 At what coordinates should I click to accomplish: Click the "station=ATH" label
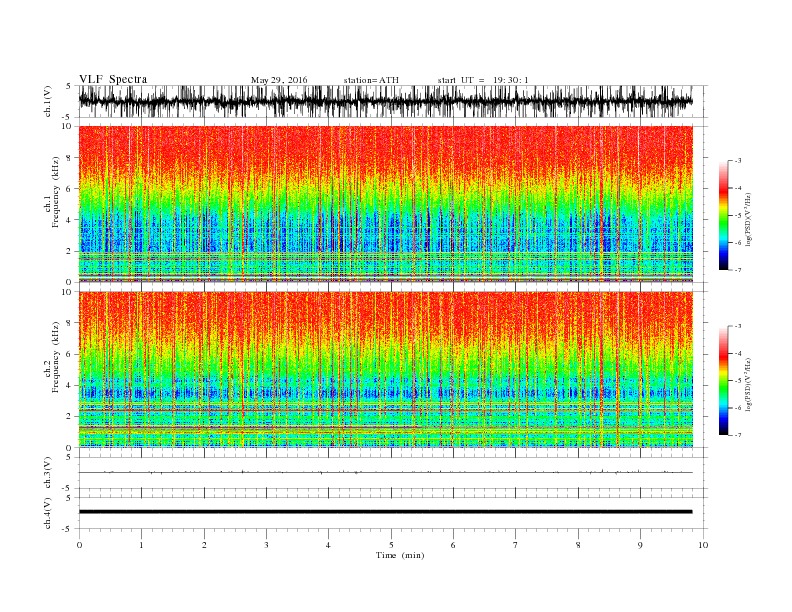tap(371, 80)
